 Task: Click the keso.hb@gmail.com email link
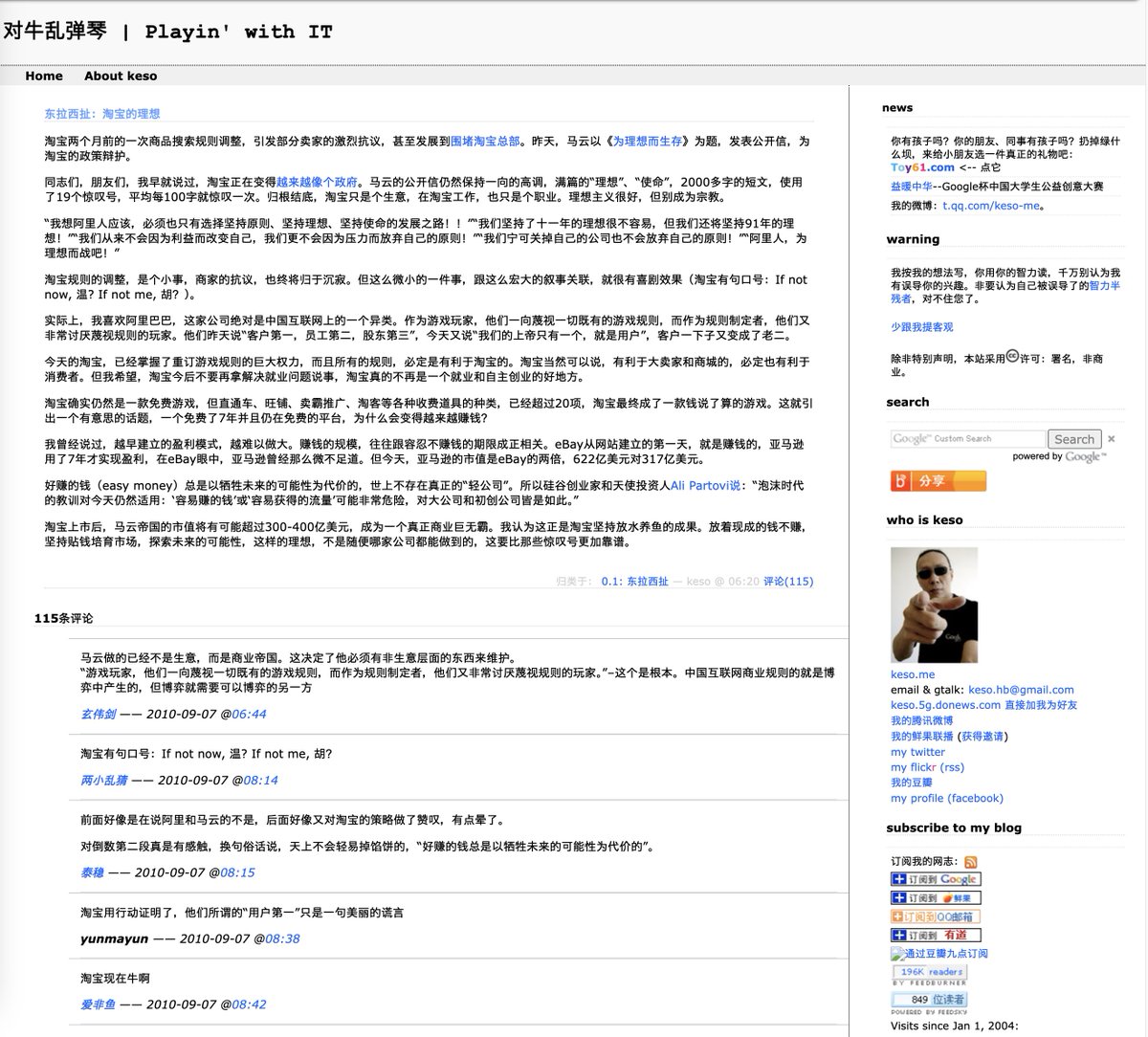pos(1021,690)
